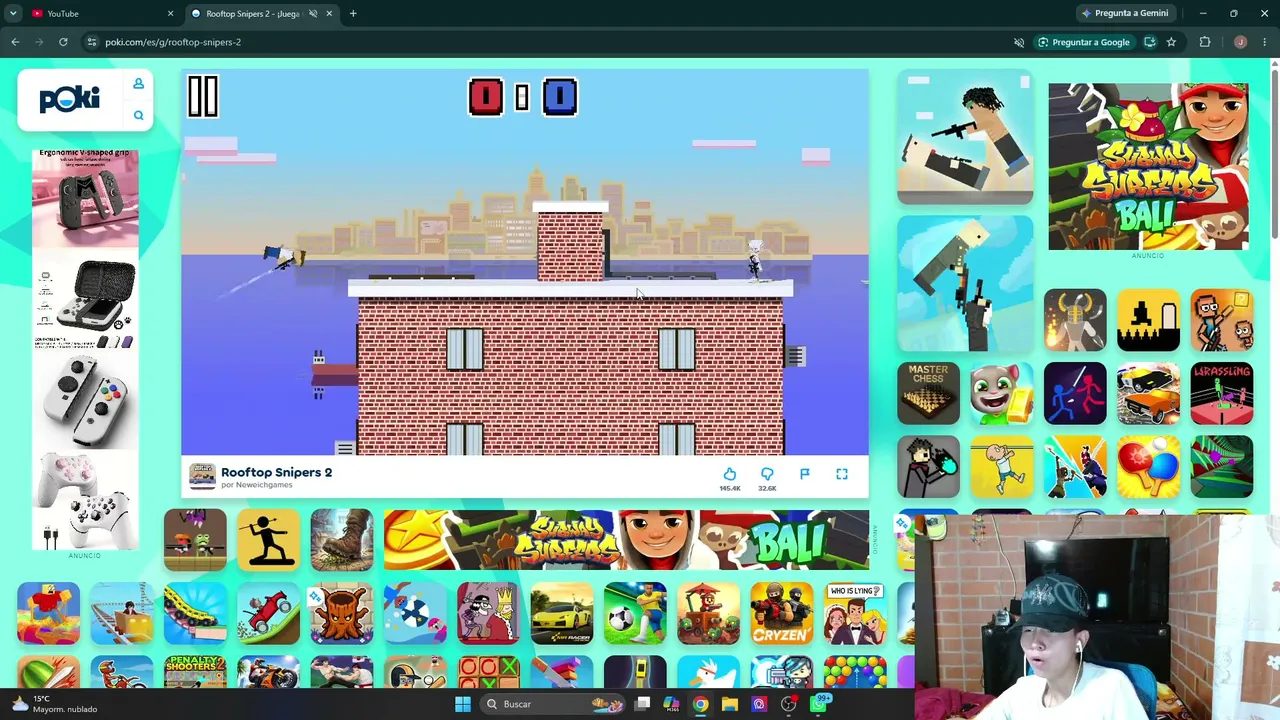The height and width of the screenshot is (720, 1280).
Task: Open Poki game search
Action: tap(138, 116)
